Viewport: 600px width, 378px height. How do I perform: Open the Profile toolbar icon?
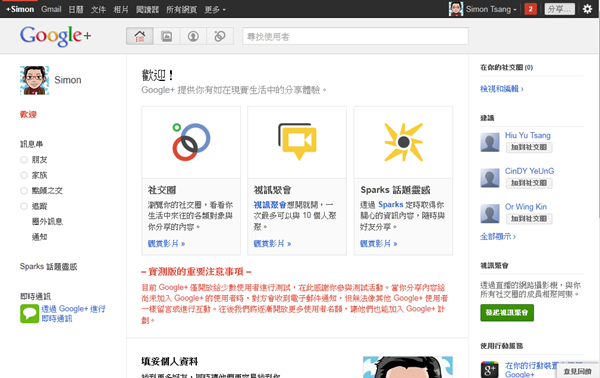(193, 36)
